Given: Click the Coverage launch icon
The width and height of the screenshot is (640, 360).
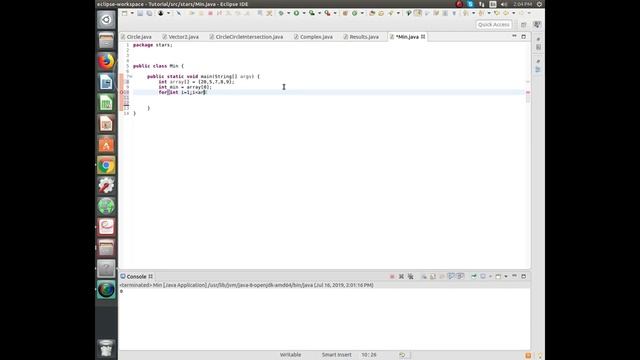Looking at the screenshot, I should pos(312,13).
